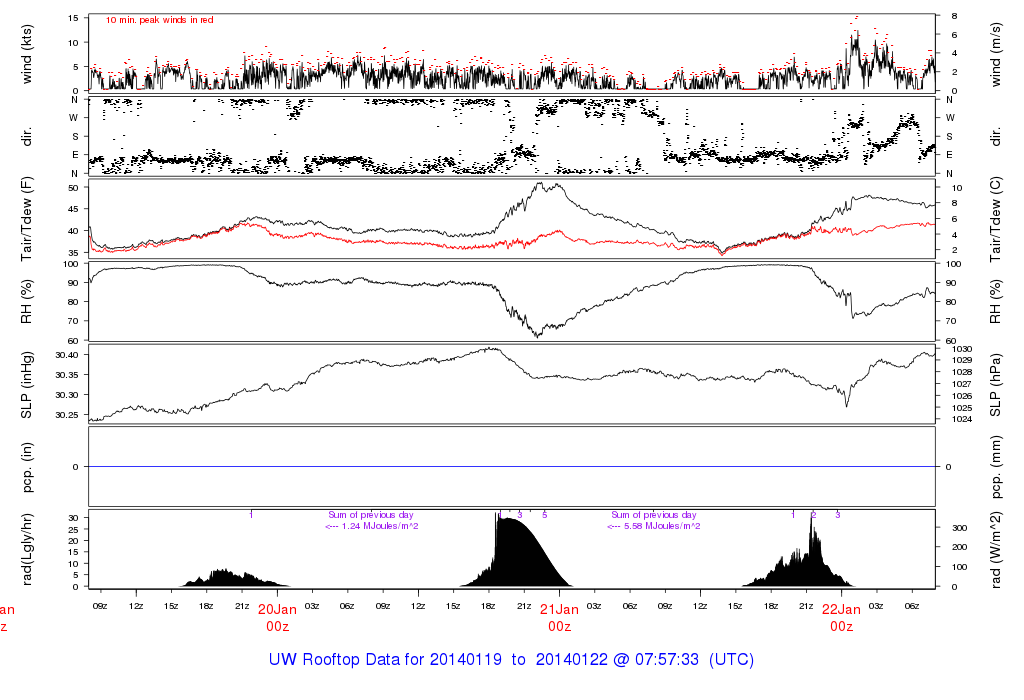The image size is (1024, 700).
Task: Click the 'Tair/Tdew (C)' axis label
Action: point(995,219)
